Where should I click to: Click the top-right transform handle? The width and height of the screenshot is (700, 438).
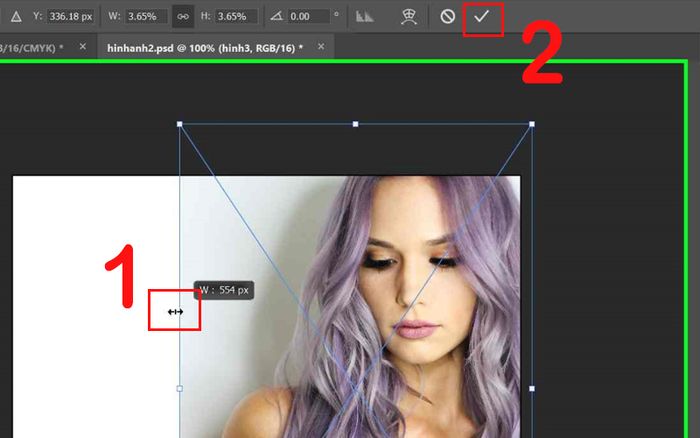(x=532, y=124)
